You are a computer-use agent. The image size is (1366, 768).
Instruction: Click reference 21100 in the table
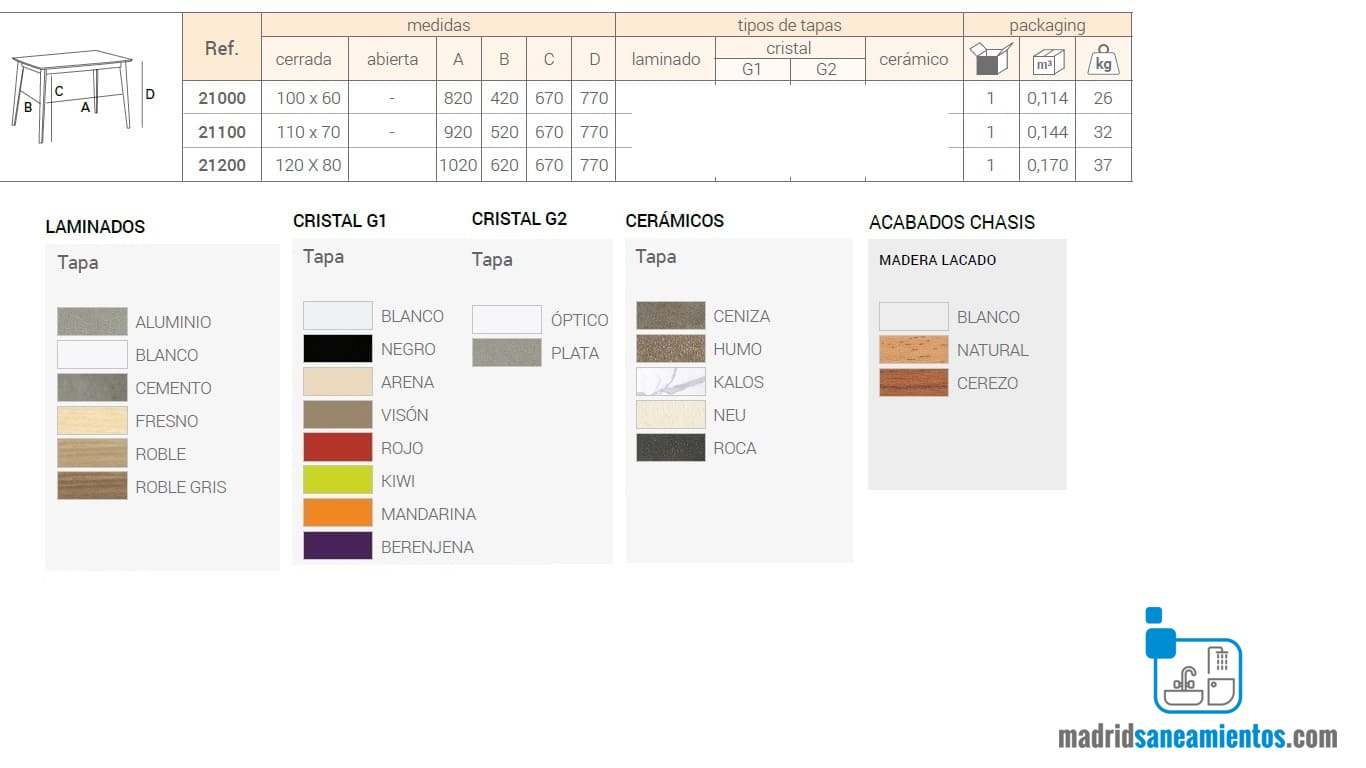point(222,132)
